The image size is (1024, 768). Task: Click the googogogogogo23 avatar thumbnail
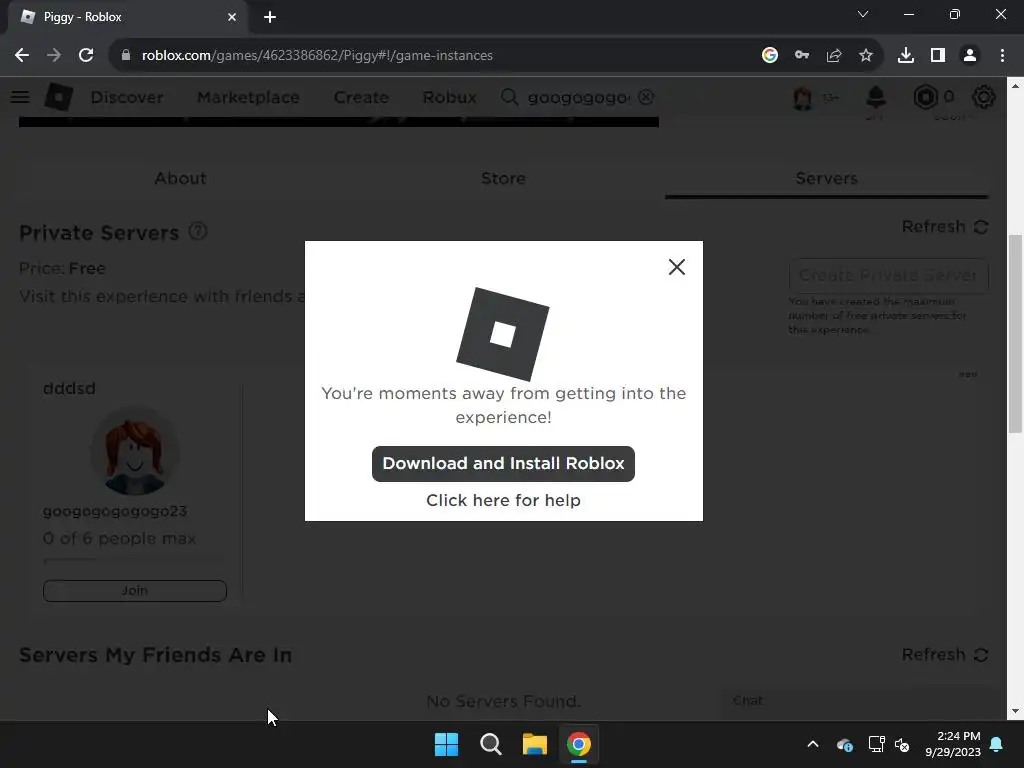point(135,451)
